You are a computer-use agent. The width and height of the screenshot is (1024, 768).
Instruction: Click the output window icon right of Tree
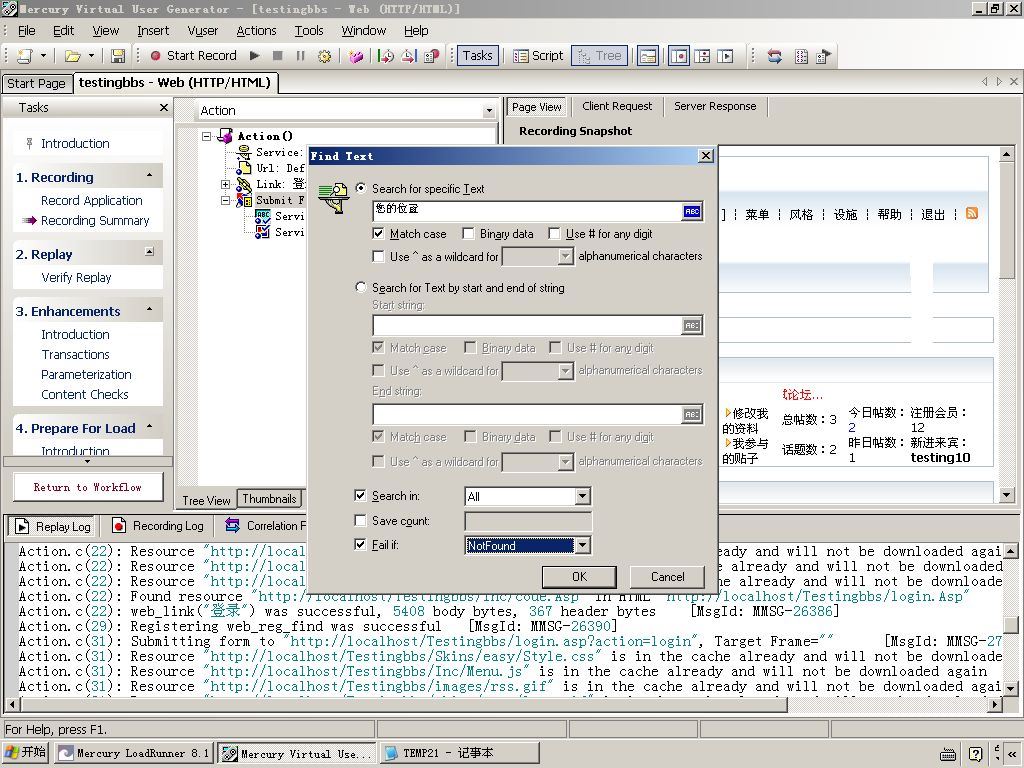pyautogui.click(x=648, y=56)
